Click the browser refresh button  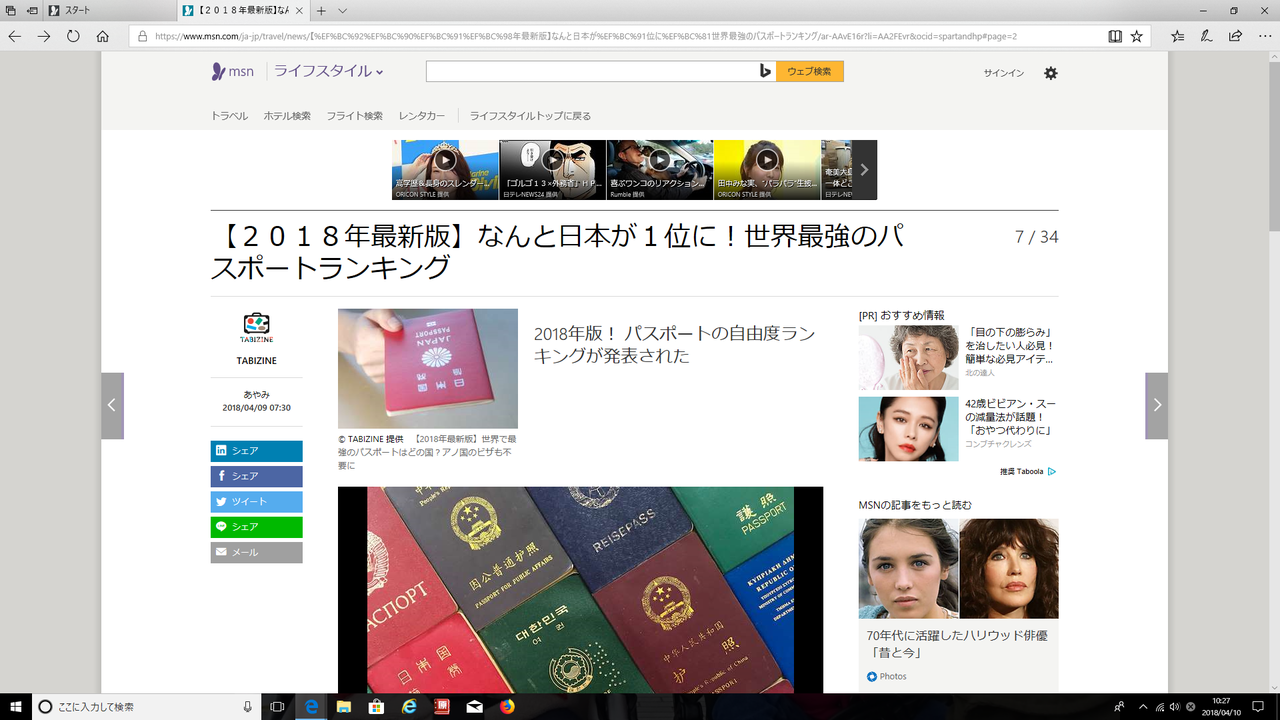[x=73, y=36]
